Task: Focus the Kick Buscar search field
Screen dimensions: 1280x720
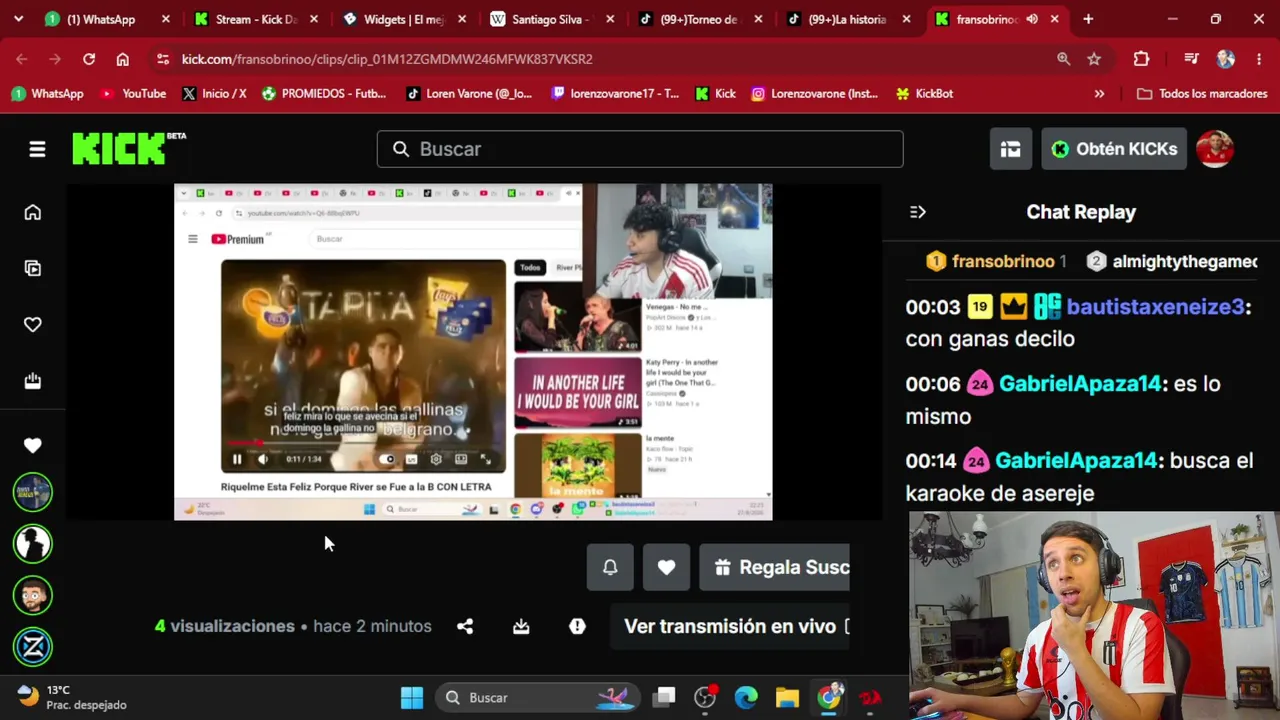Action: tap(640, 149)
